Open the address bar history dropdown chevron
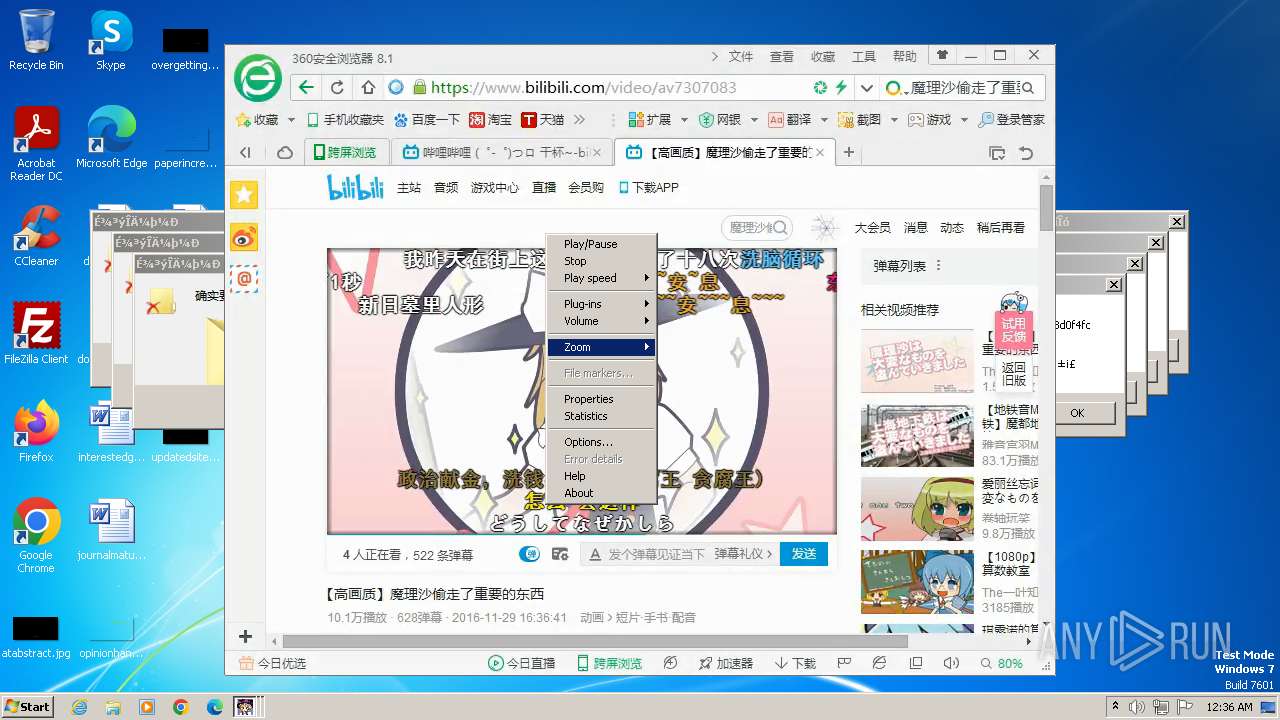The height and width of the screenshot is (720, 1280). pos(866,88)
